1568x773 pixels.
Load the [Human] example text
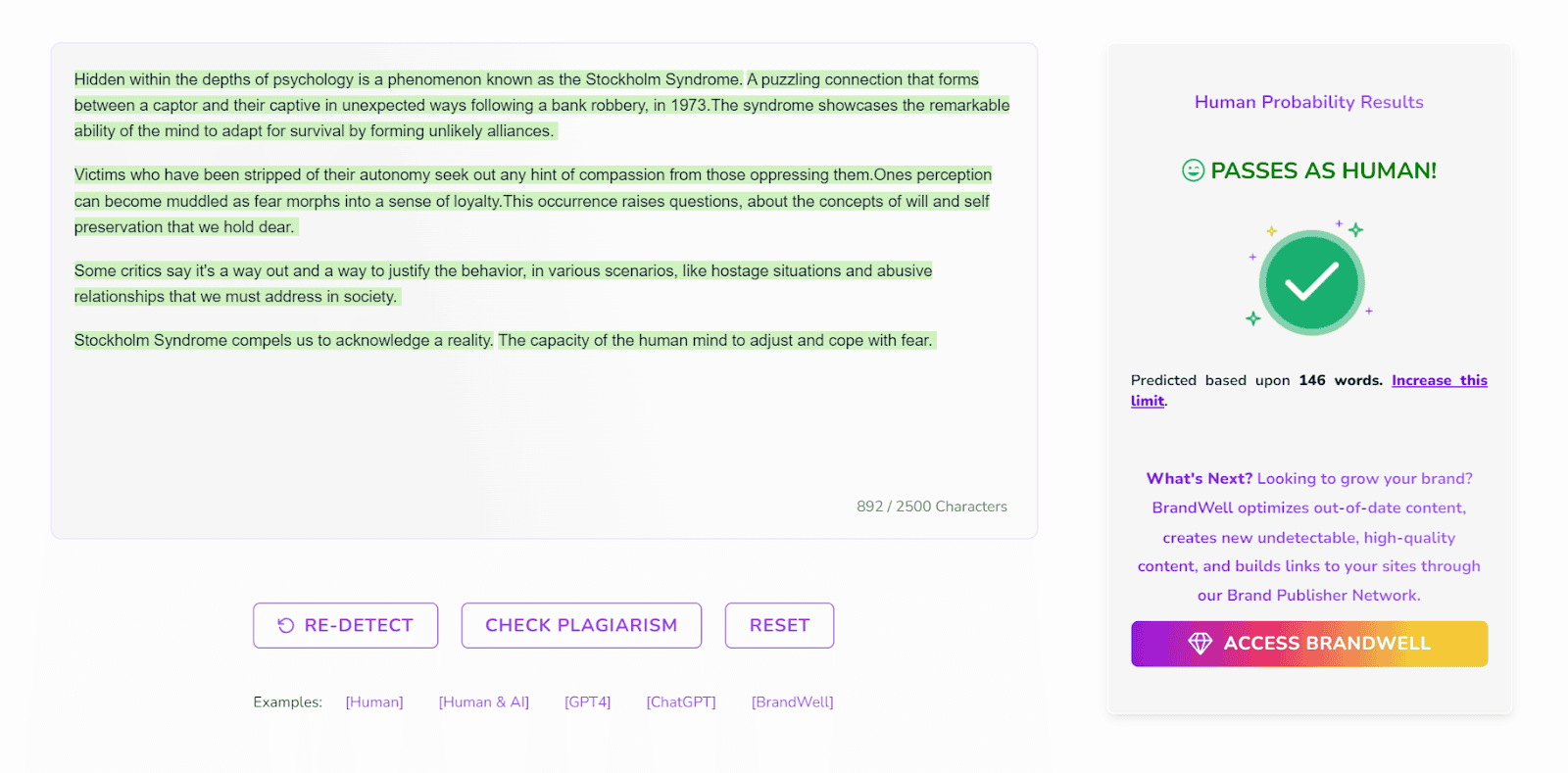click(374, 701)
